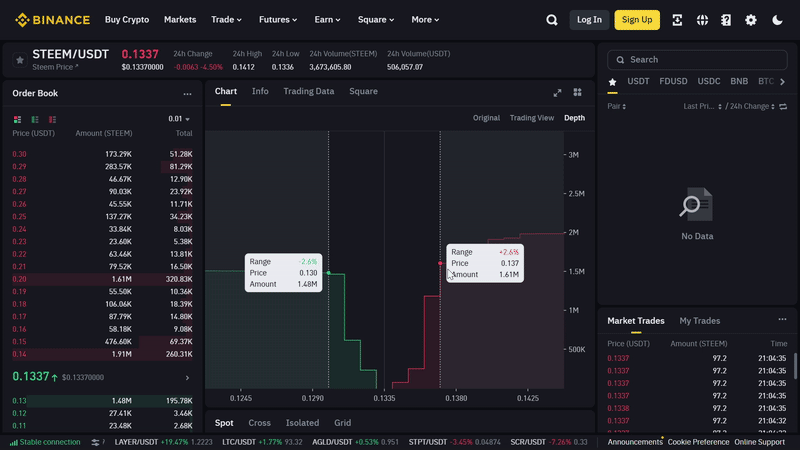Select the 0.20 sell order row
Viewport: 800px width, 450px height.
[x=102, y=279]
